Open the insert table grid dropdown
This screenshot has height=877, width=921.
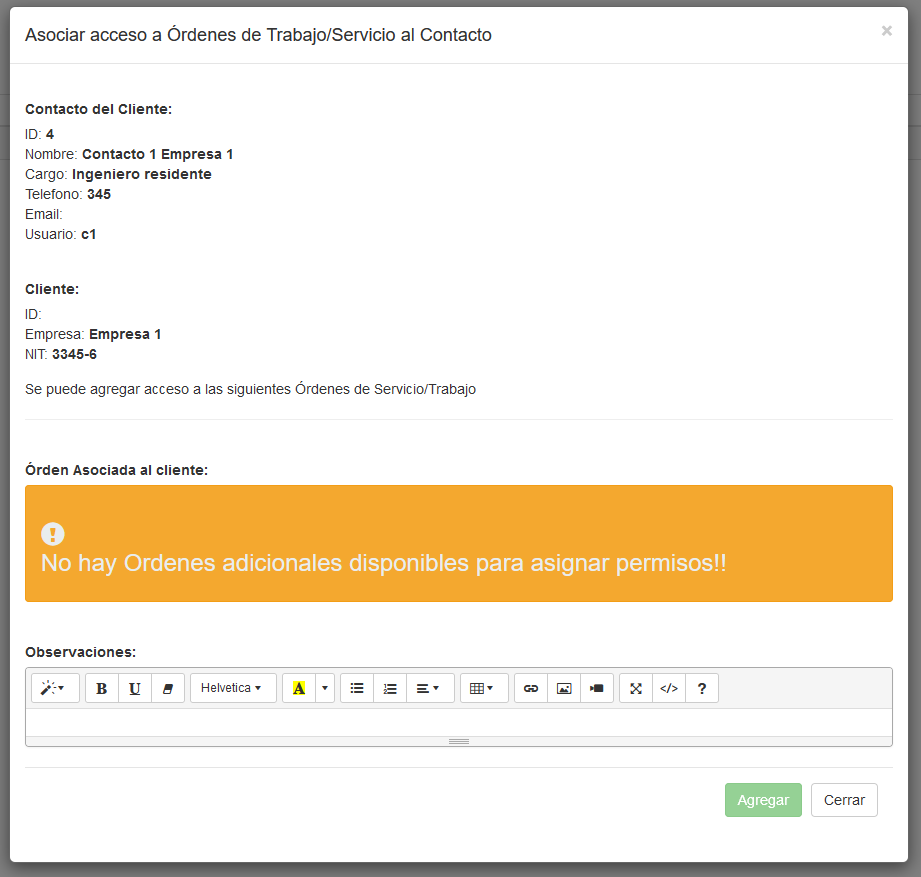click(483, 688)
